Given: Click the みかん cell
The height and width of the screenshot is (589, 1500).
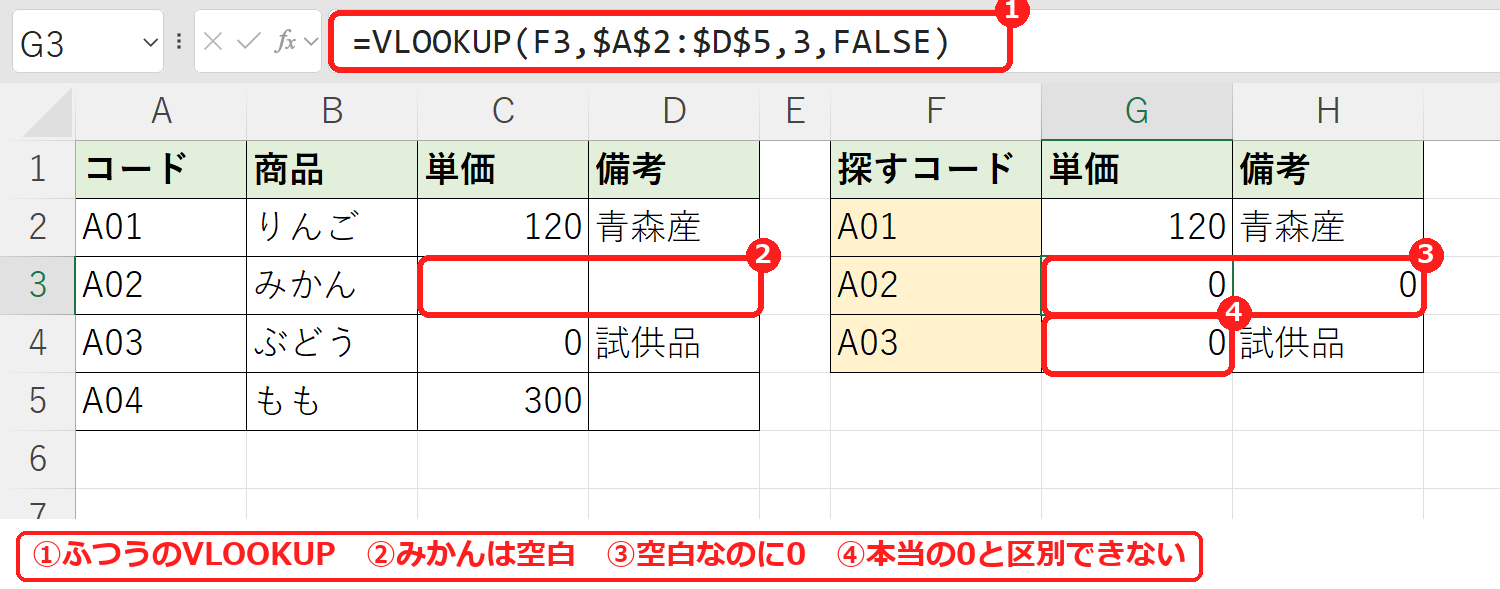Looking at the screenshot, I should (332, 285).
